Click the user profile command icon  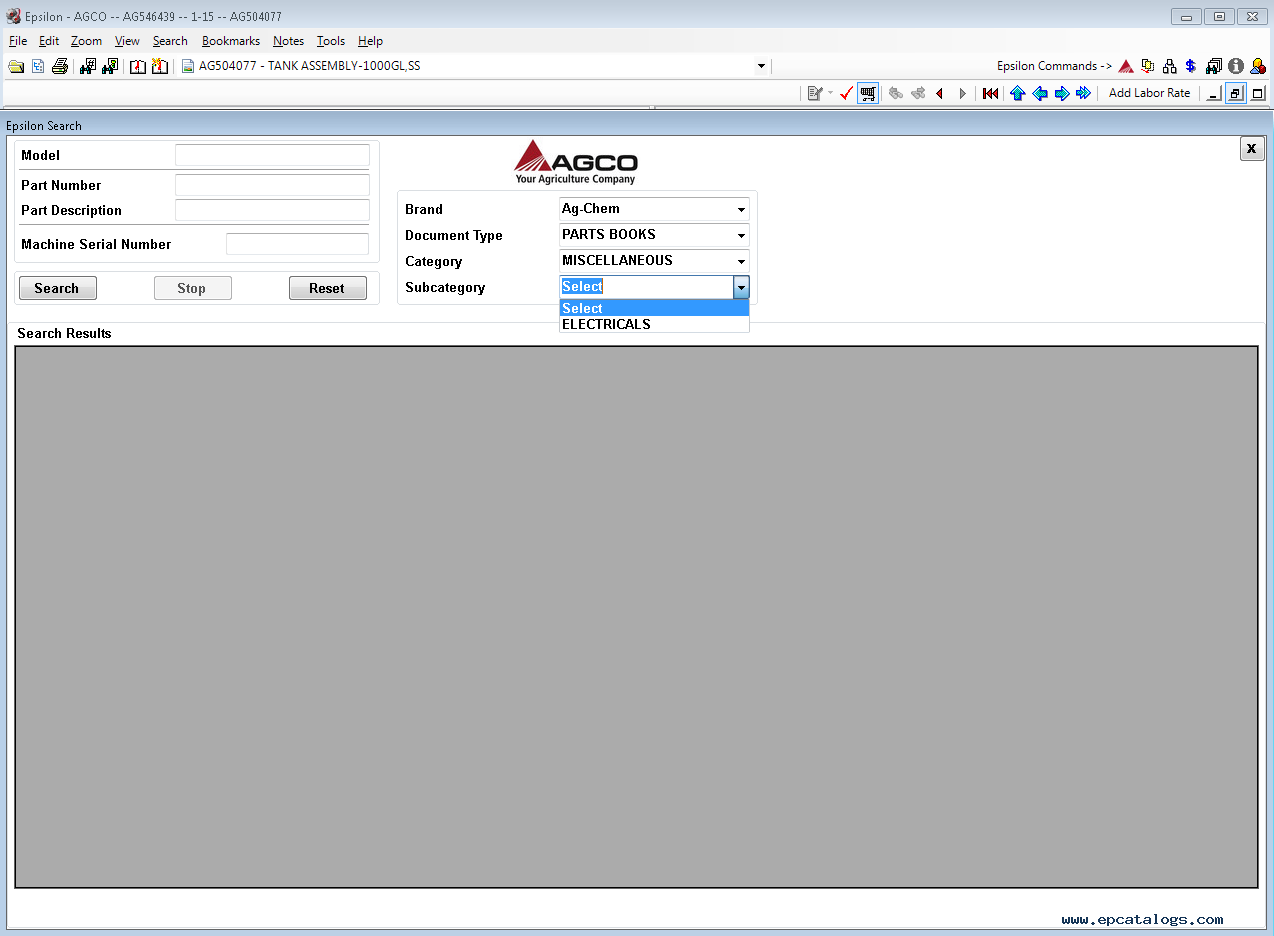click(x=1258, y=66)
